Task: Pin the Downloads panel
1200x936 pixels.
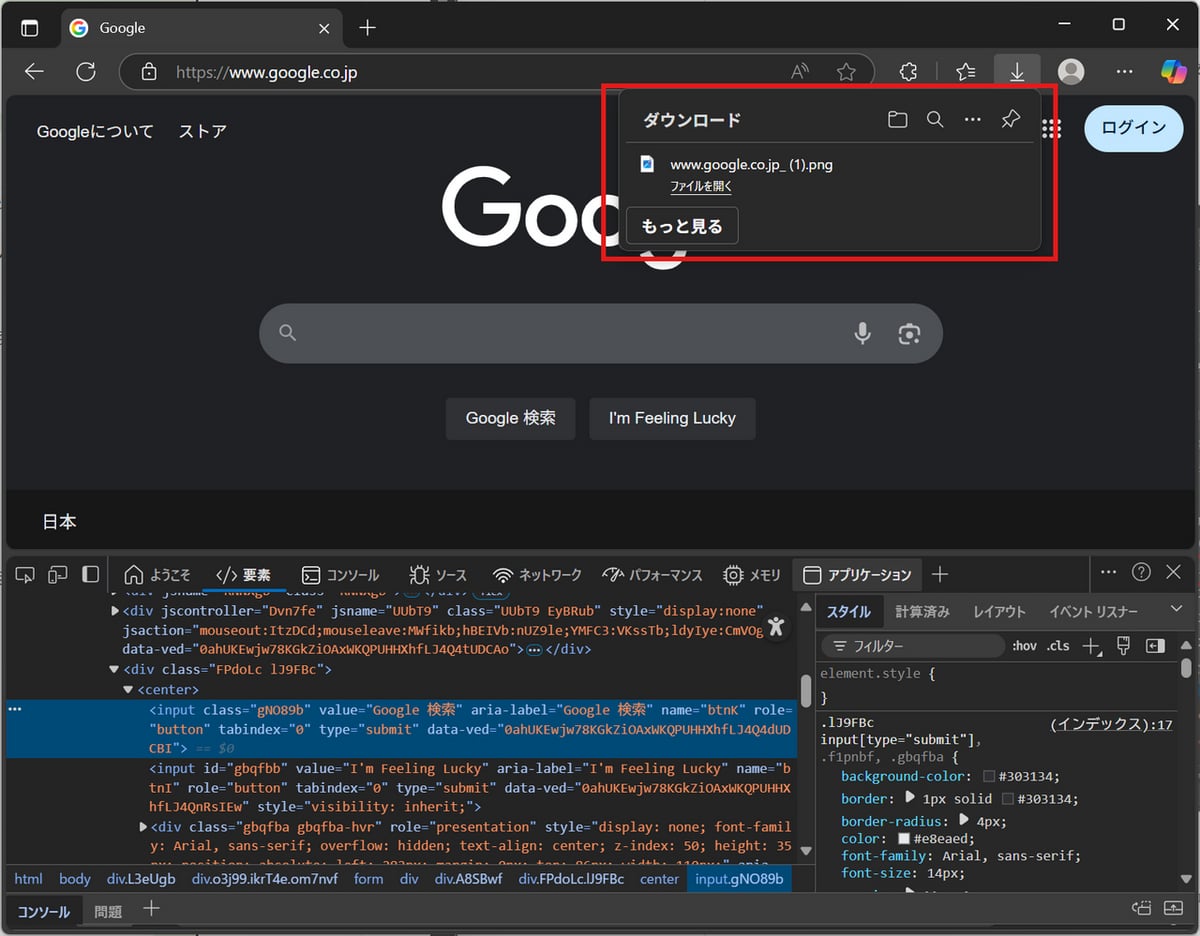Action: (1011, 120)
